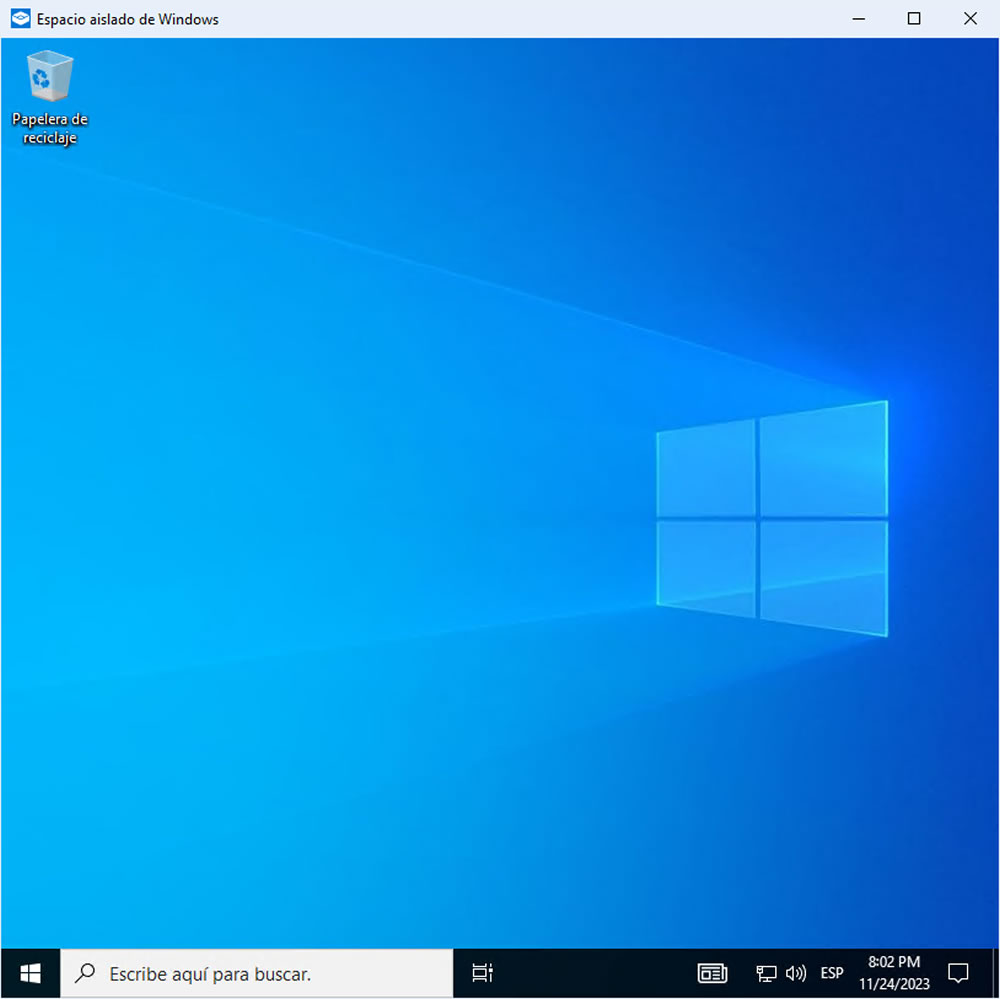The height and width of the screenshot is (999, 1000).
Task: Click Show desktop strip at taskbar's end
Action: [x=996, y=972]
